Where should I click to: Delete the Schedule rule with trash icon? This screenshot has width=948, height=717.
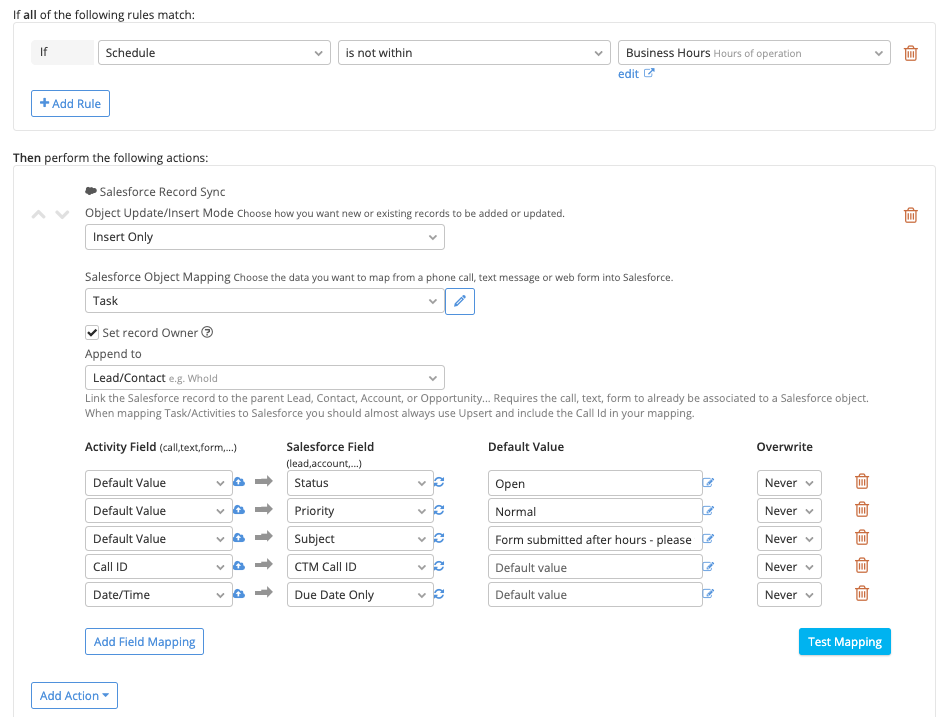(x=910, y=53)
